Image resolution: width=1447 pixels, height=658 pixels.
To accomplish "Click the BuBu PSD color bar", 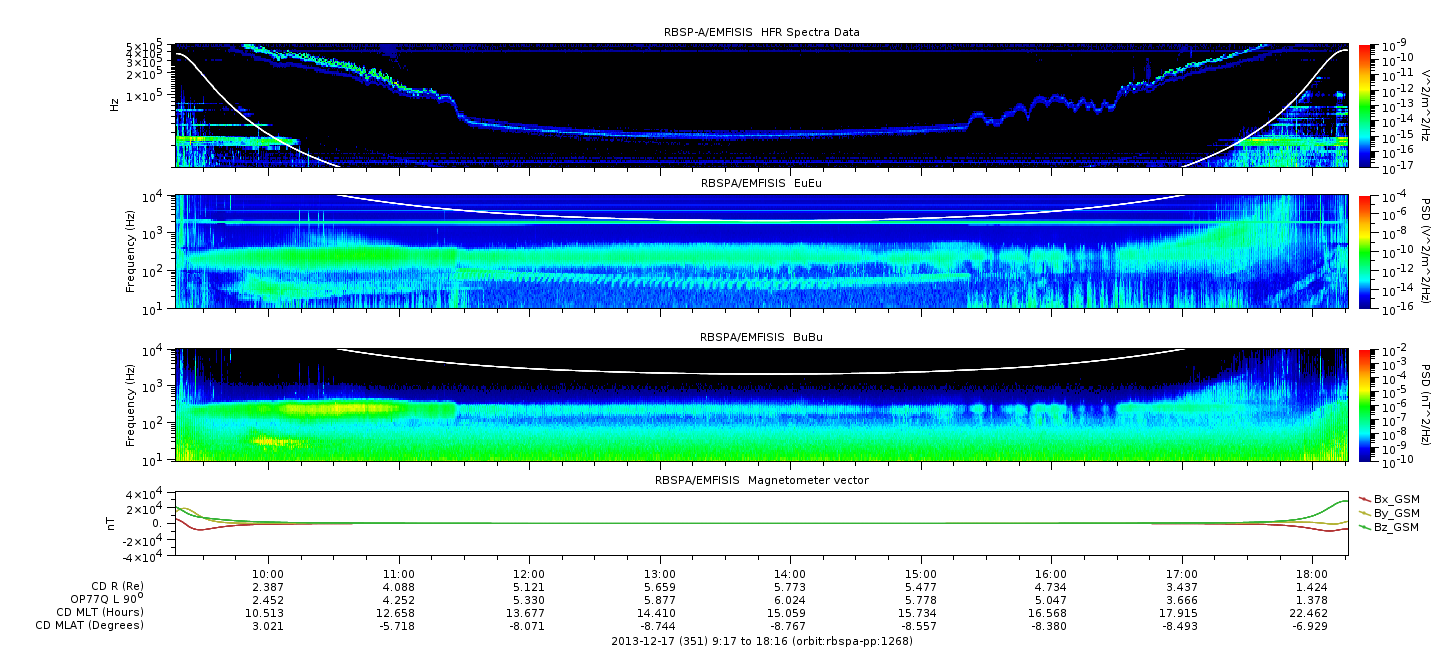I will click(x=1363, y=405).
